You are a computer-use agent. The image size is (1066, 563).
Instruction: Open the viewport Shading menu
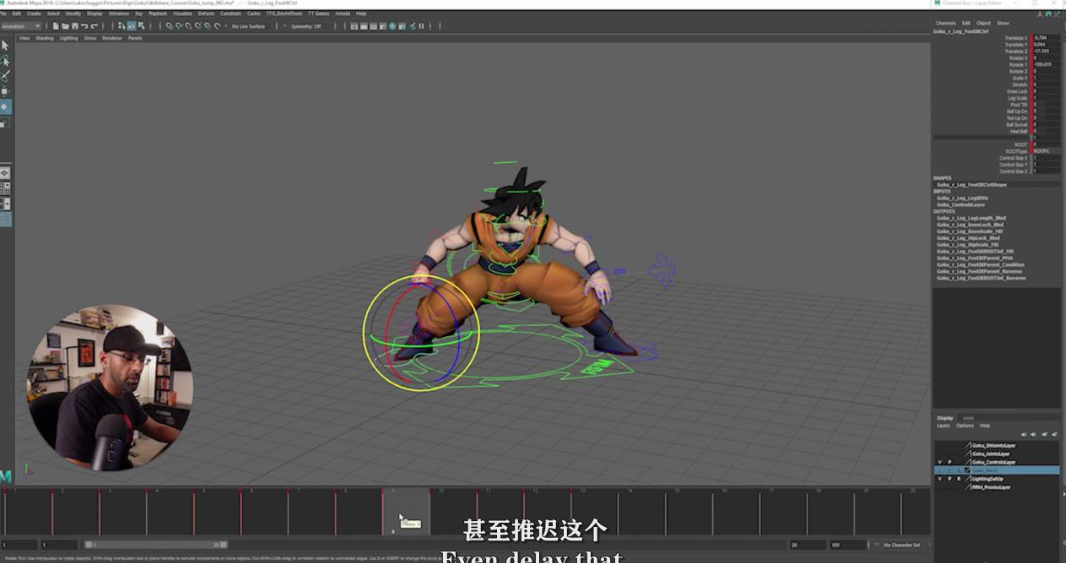[x=45, y=38]
